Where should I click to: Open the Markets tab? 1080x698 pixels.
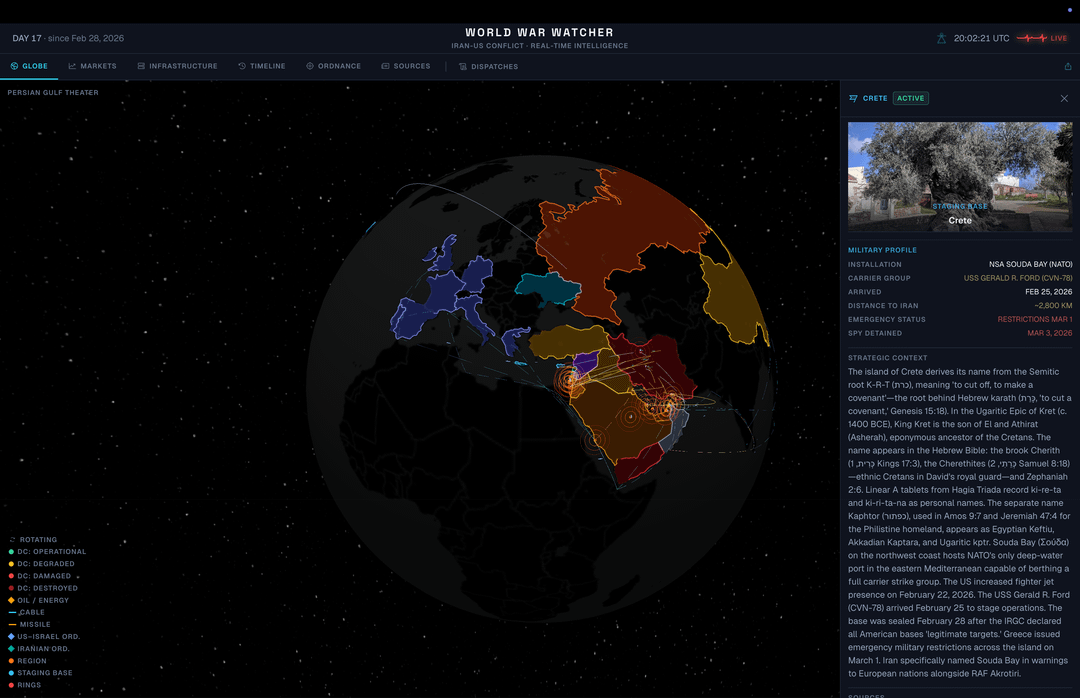click(92, 66)
